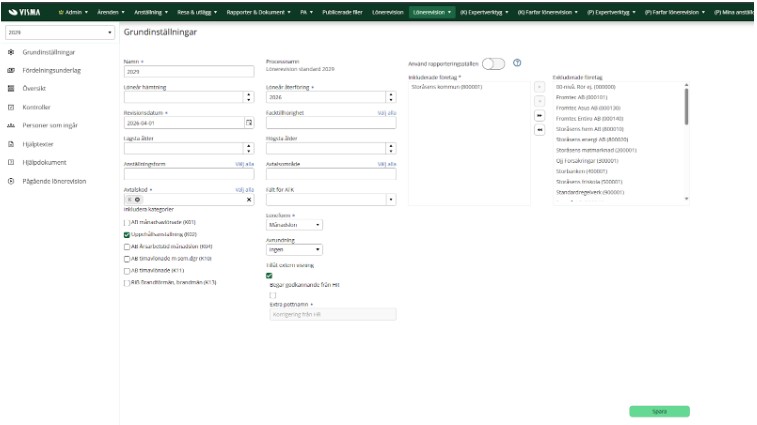Open the Avrundning dropdown
757x425 pixels.
[294, 251]
